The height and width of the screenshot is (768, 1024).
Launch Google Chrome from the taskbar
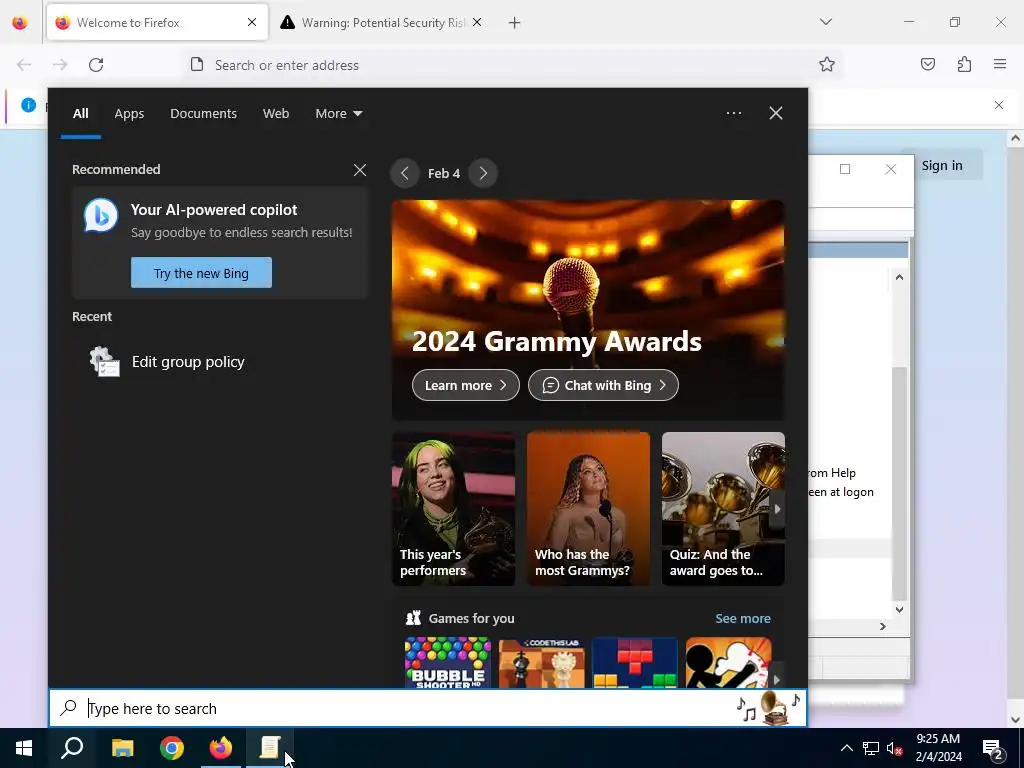point(172,748)
